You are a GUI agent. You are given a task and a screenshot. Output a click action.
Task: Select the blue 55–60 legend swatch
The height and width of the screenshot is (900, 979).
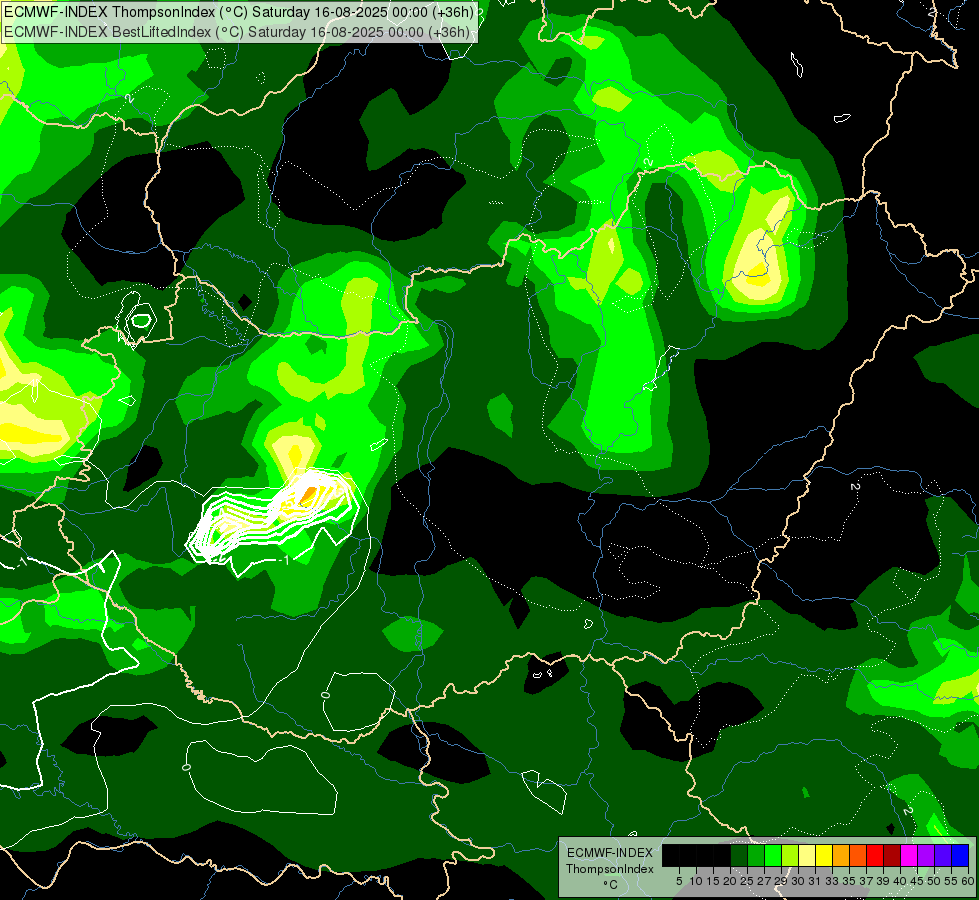tap(960, 855)
